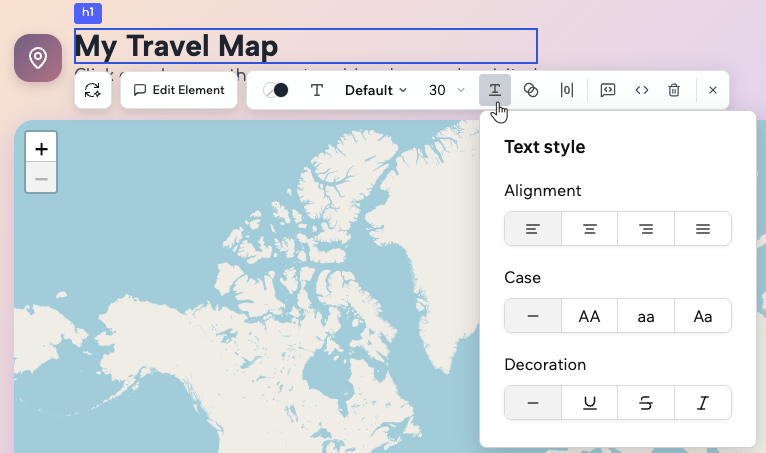Image resolution: width=766 pixels, height=453 pixels.
Task: Click the AI regenerate sparkle icon
Action: pyautogui.click(x=93, y=90)
